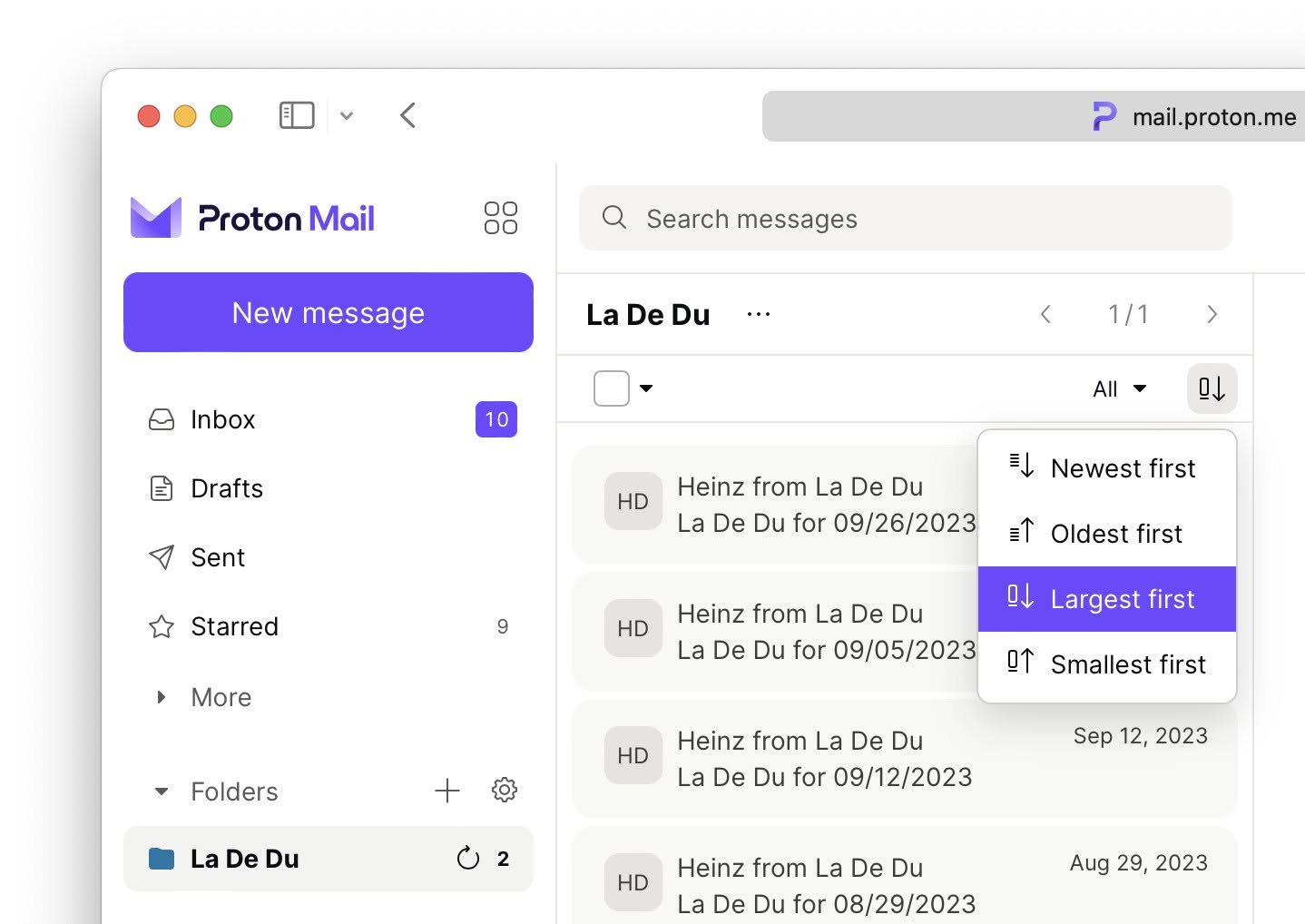1305x924 pixels.
Task: Click the Sep 12, 2023 date
Action: [x=1141, y=735]
